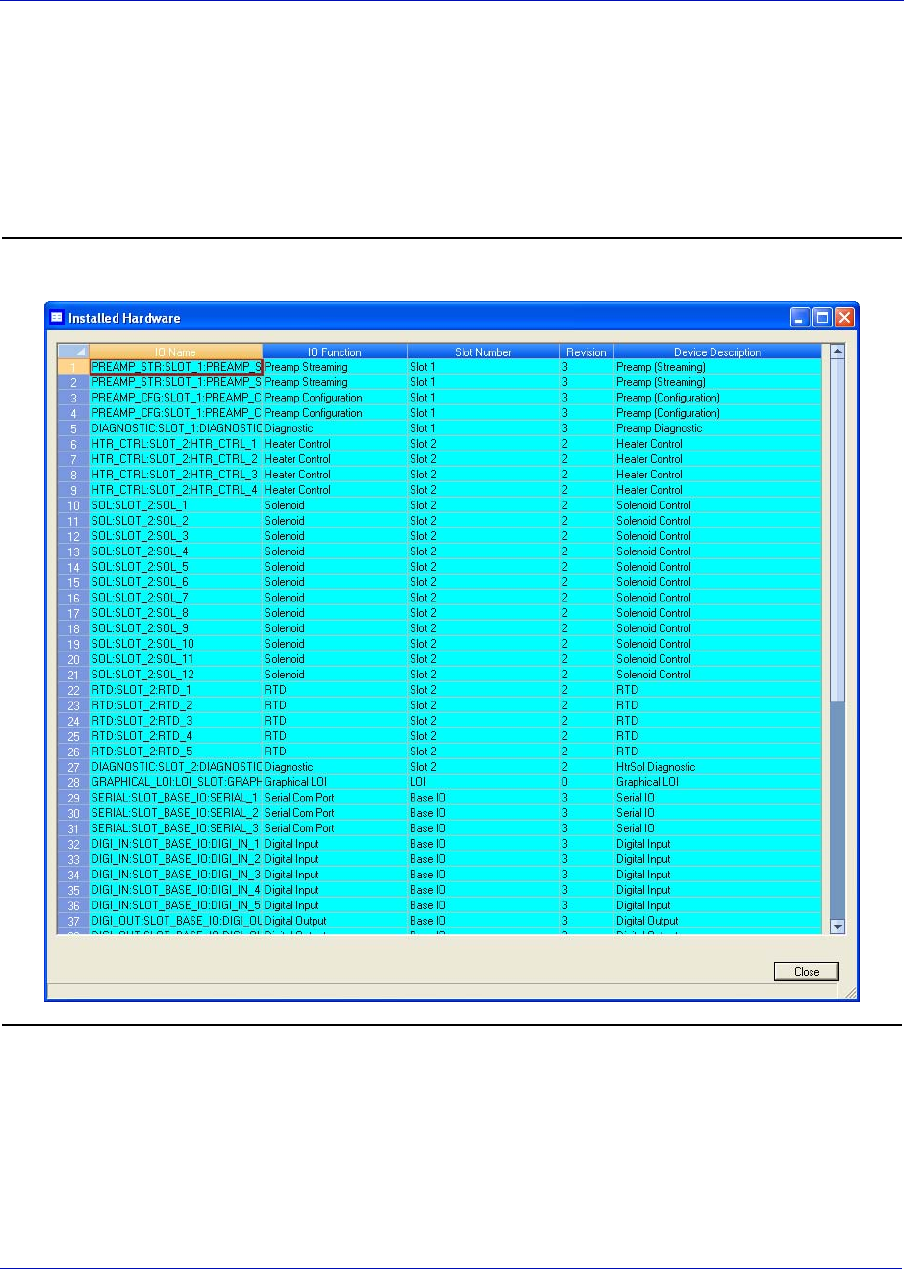Click Serial Com Port function in row 30

335,813
